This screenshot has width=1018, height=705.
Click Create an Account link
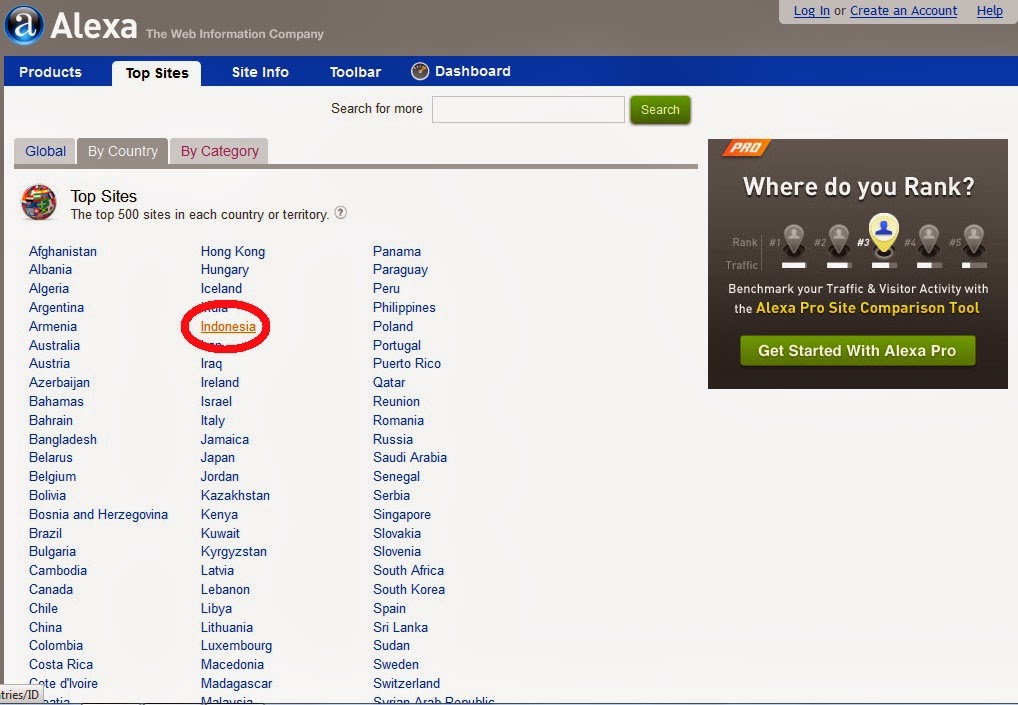pyautogui.click(x=903, y=10)
